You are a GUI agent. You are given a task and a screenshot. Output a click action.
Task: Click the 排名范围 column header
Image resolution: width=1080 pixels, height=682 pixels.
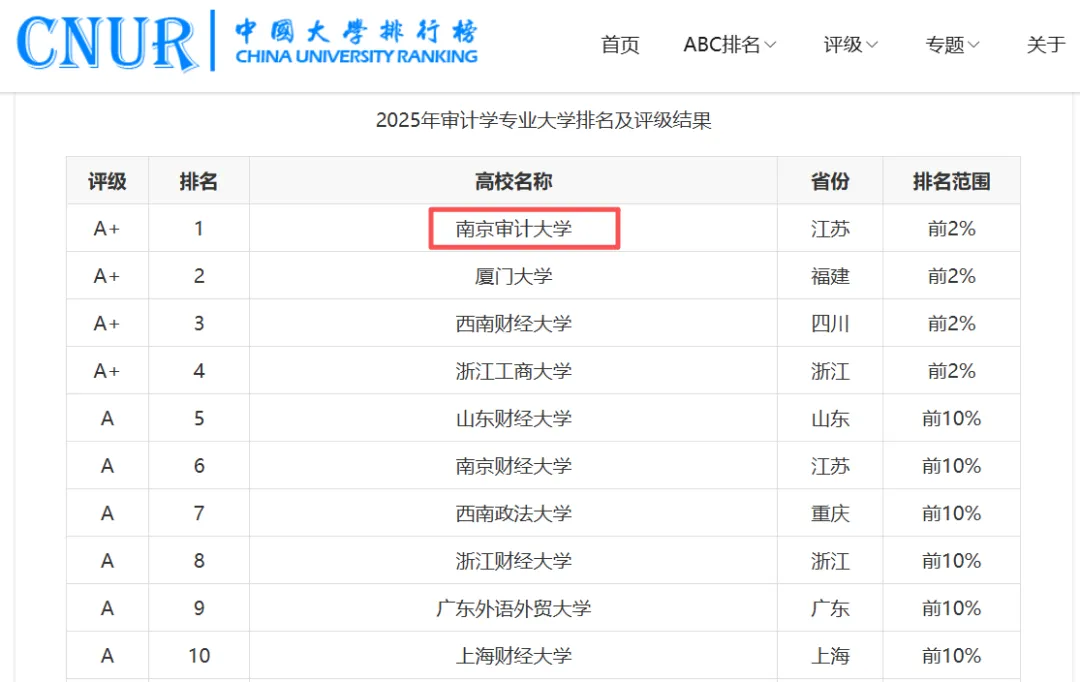(951, 181)
